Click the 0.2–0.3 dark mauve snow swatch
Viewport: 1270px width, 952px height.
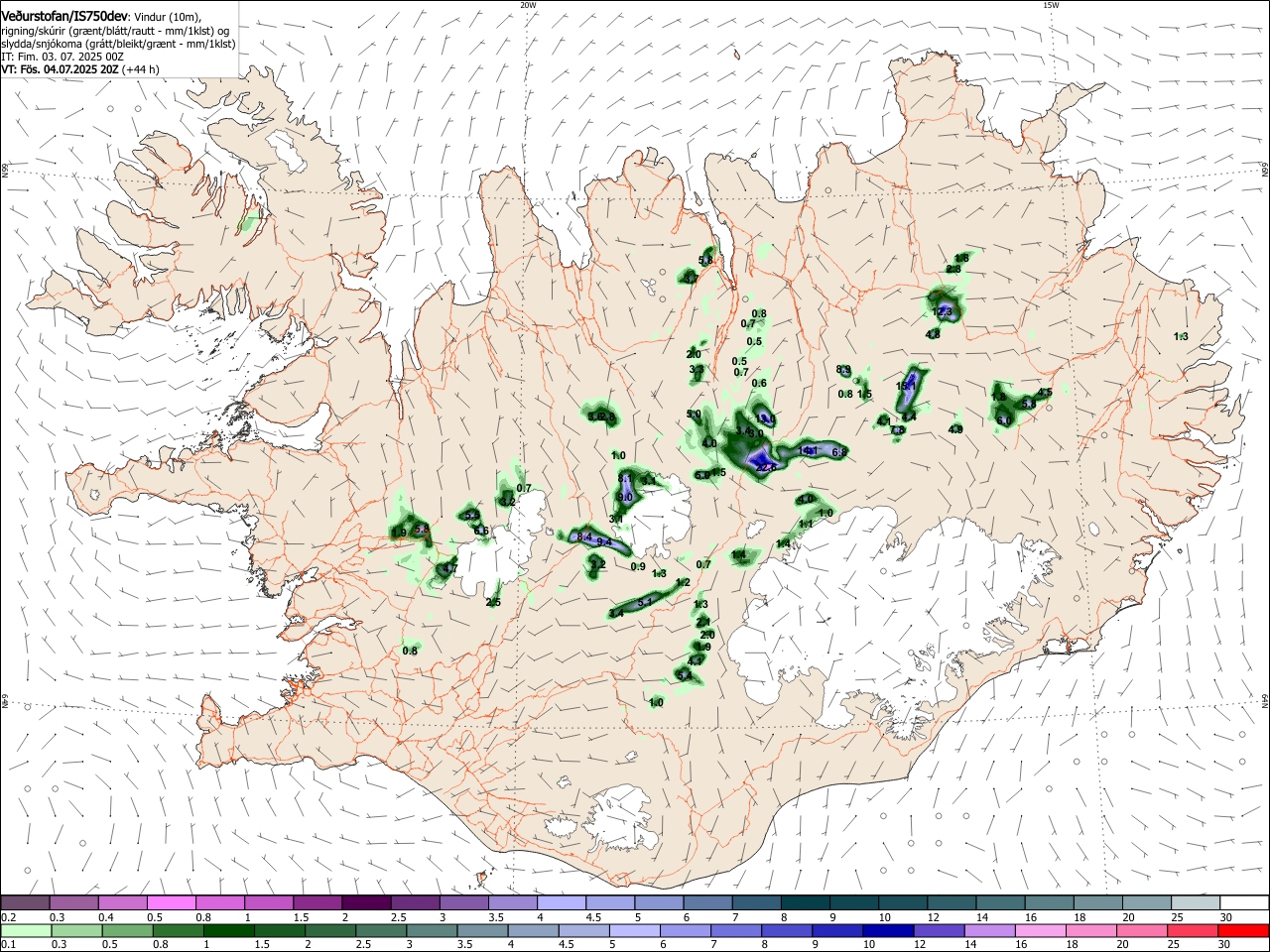26,902
